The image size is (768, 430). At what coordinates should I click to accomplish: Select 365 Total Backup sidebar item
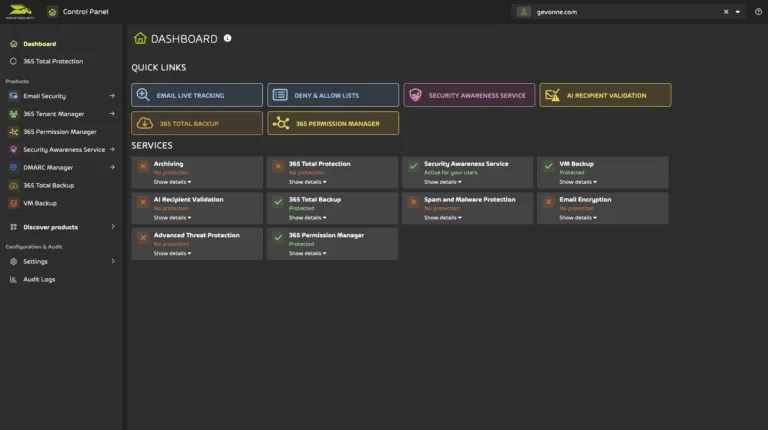click(x=48, y=185)
